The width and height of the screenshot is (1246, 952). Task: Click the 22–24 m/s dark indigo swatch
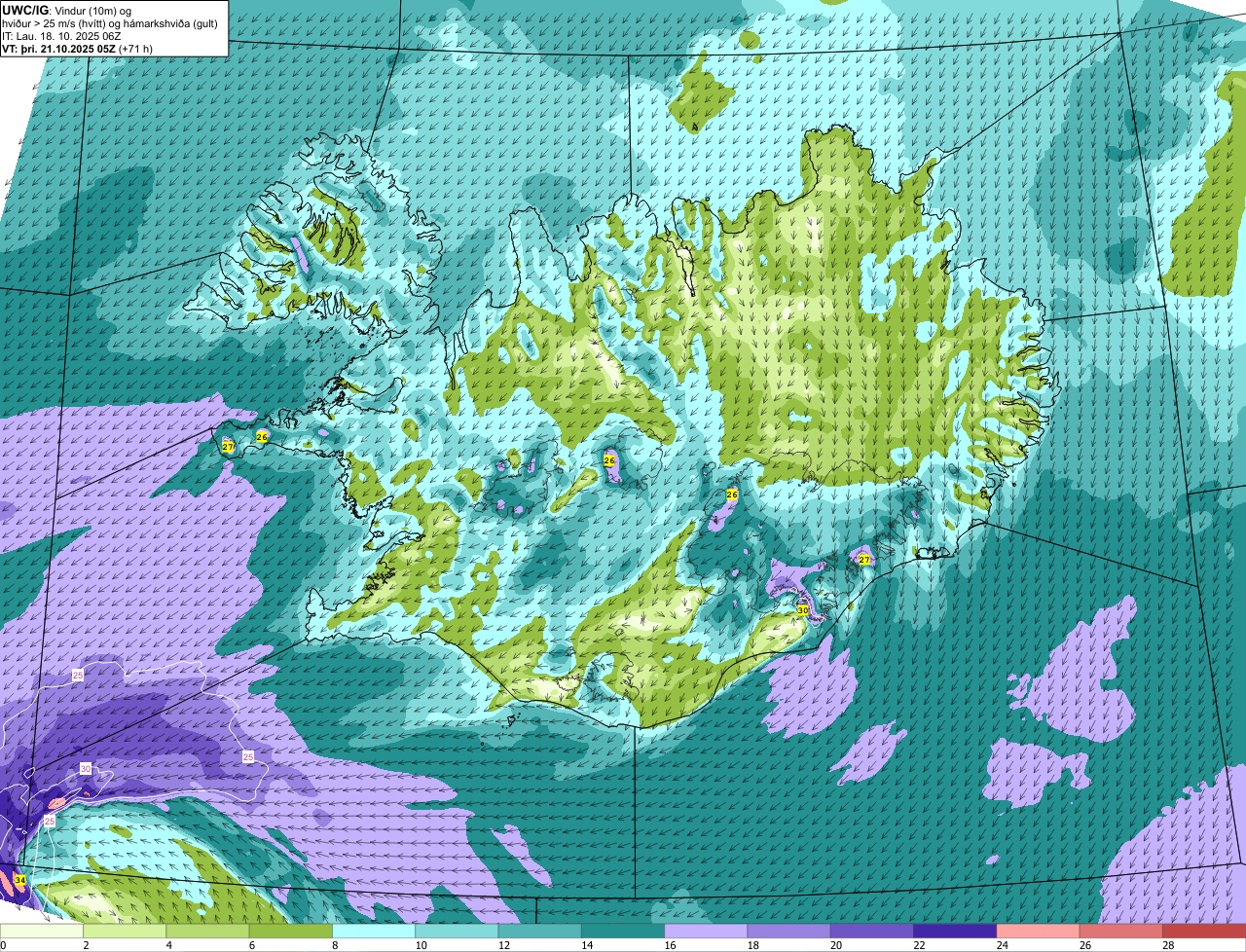pos(955,931)
